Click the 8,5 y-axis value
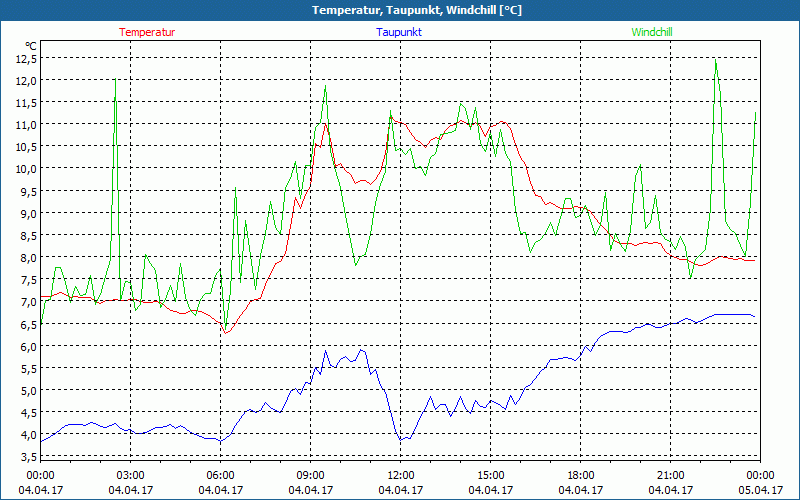The image size is (800, 500). [x=29, y=235]
